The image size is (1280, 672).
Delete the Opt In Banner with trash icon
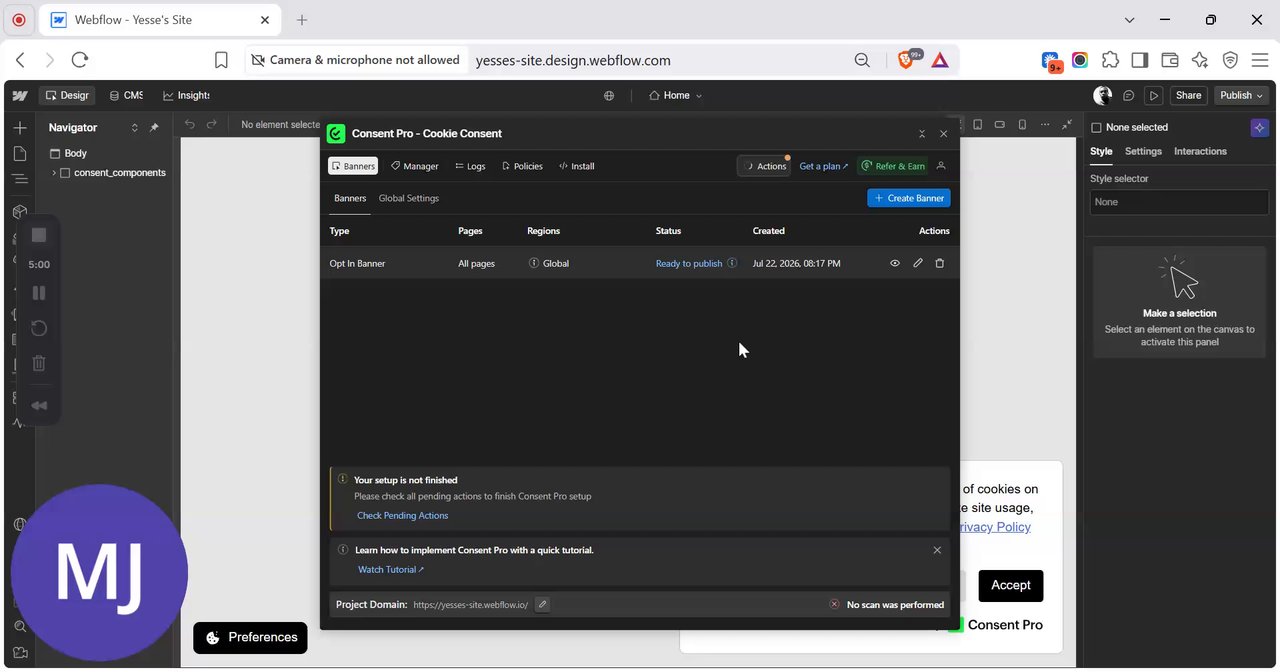tap(940, 263)
